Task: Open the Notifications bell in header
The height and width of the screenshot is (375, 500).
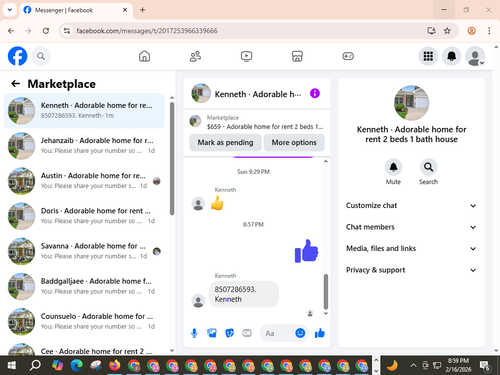Action: [451, 56]
